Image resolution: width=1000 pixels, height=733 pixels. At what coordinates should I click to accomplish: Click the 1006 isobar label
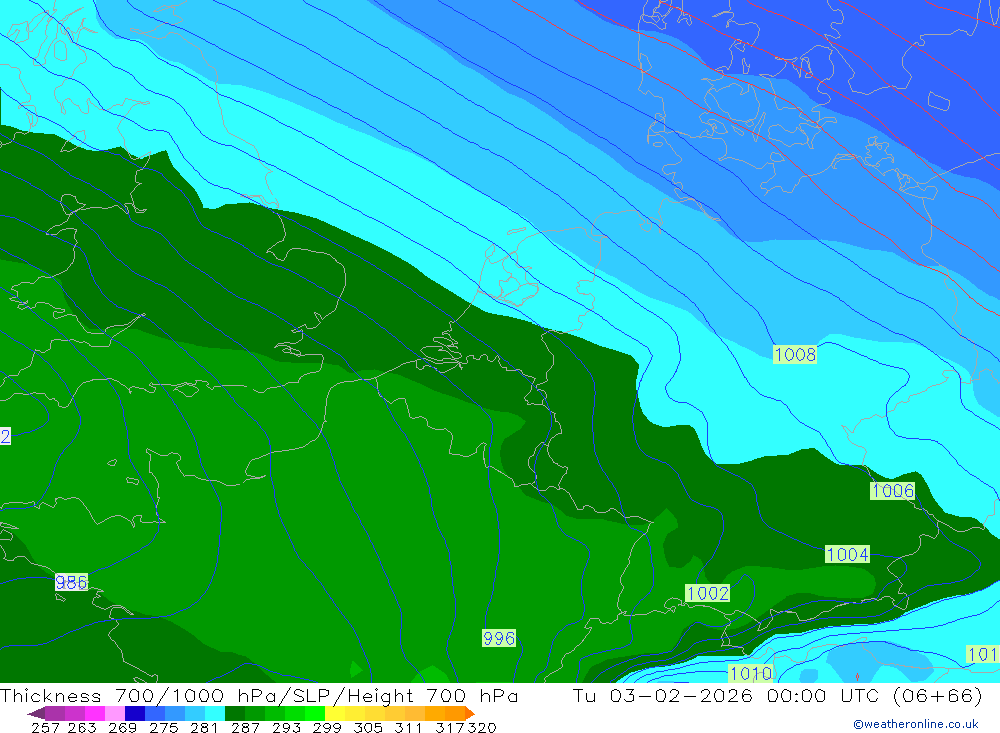(x=893, y=491)
